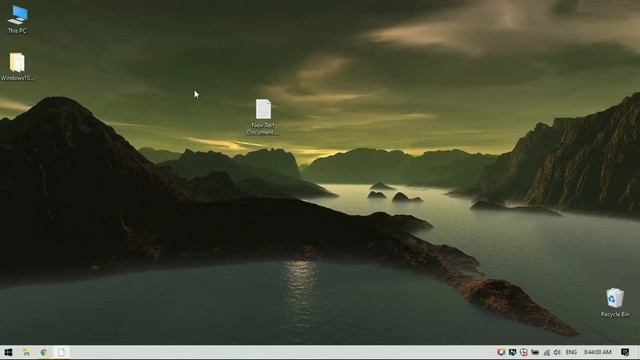The width and height of the screenshot is (640, 360).
Task: Open the Windows Start menu
Action: pos(8,352)
